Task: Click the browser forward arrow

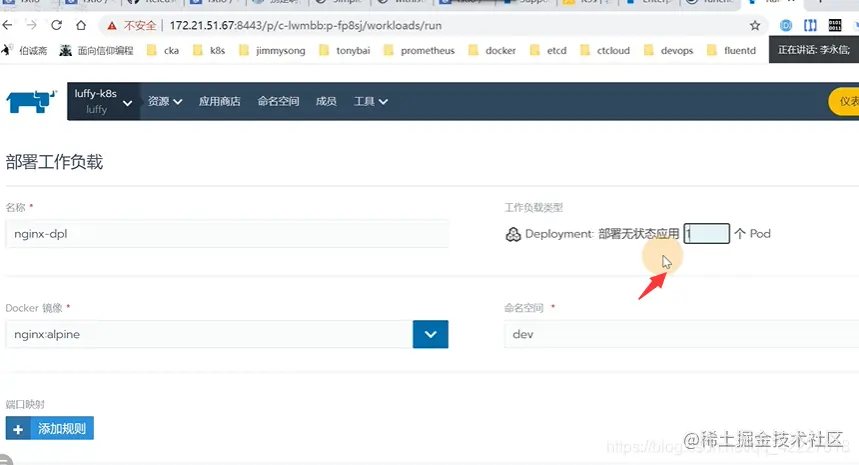Action: point(31,25)
